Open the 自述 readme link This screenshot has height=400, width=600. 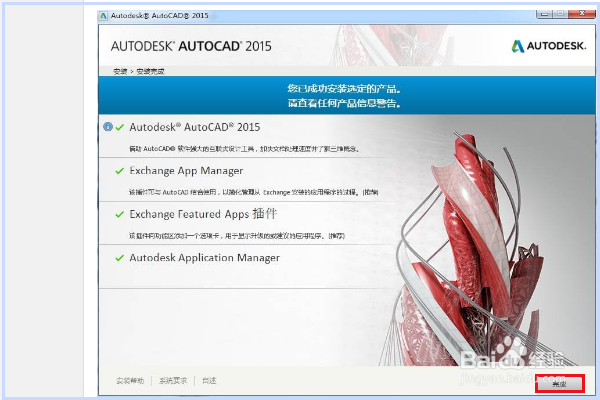[209, 380]
